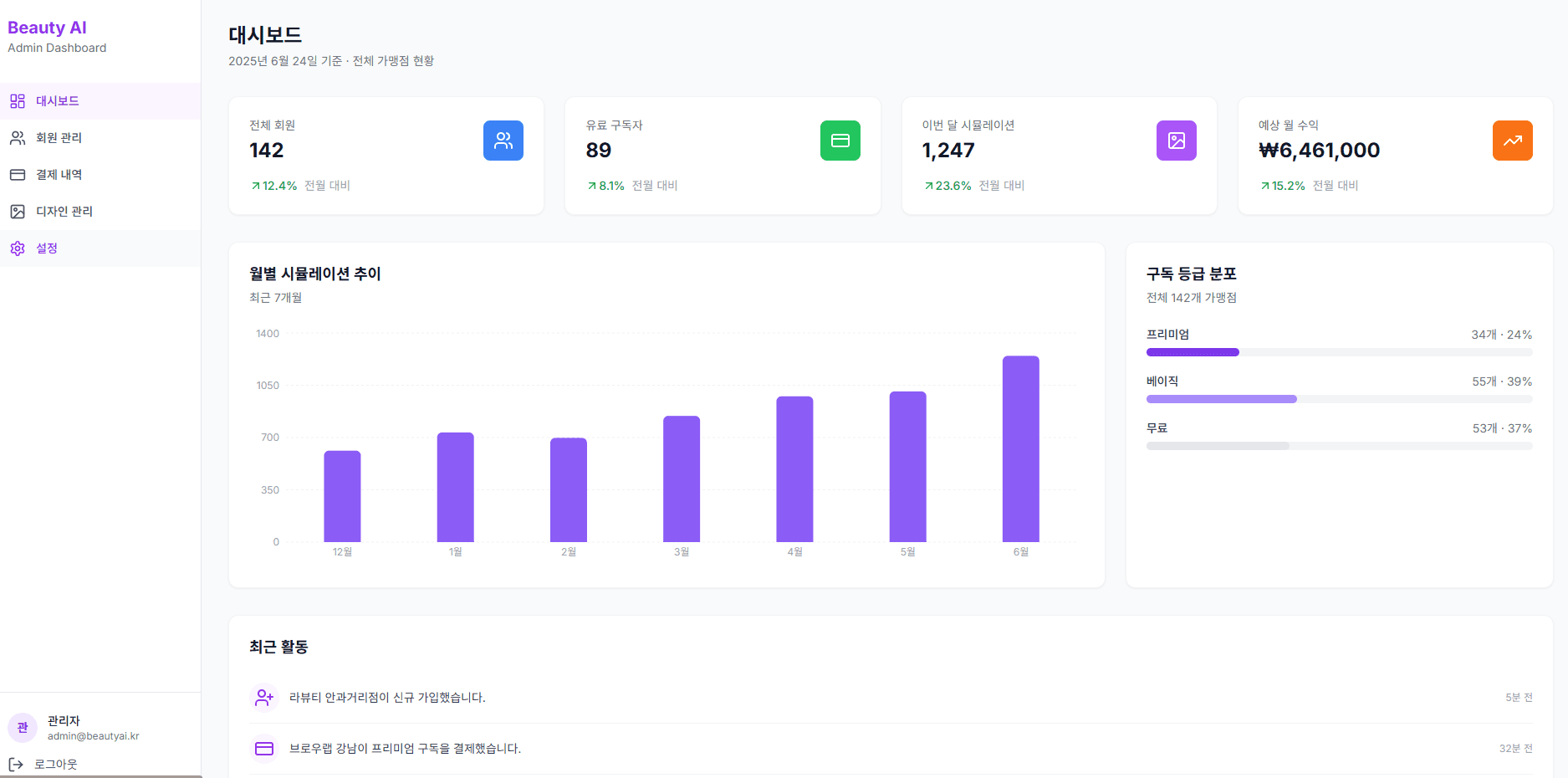
Task: Click the members icon next to 회원 관리
Action: (x=18, y=138)
